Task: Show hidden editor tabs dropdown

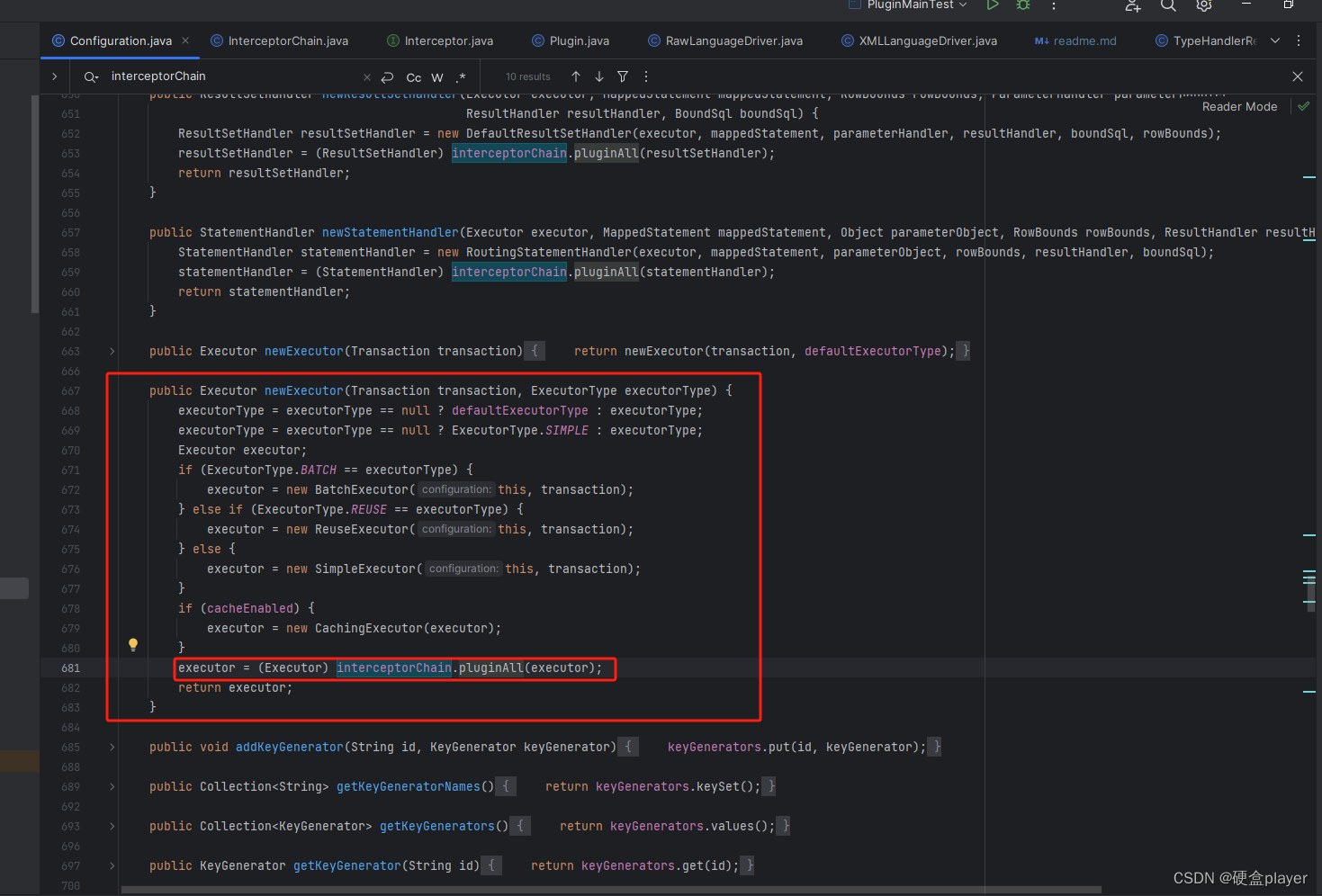Action: pyautogui.click(x=1275, y=40)
